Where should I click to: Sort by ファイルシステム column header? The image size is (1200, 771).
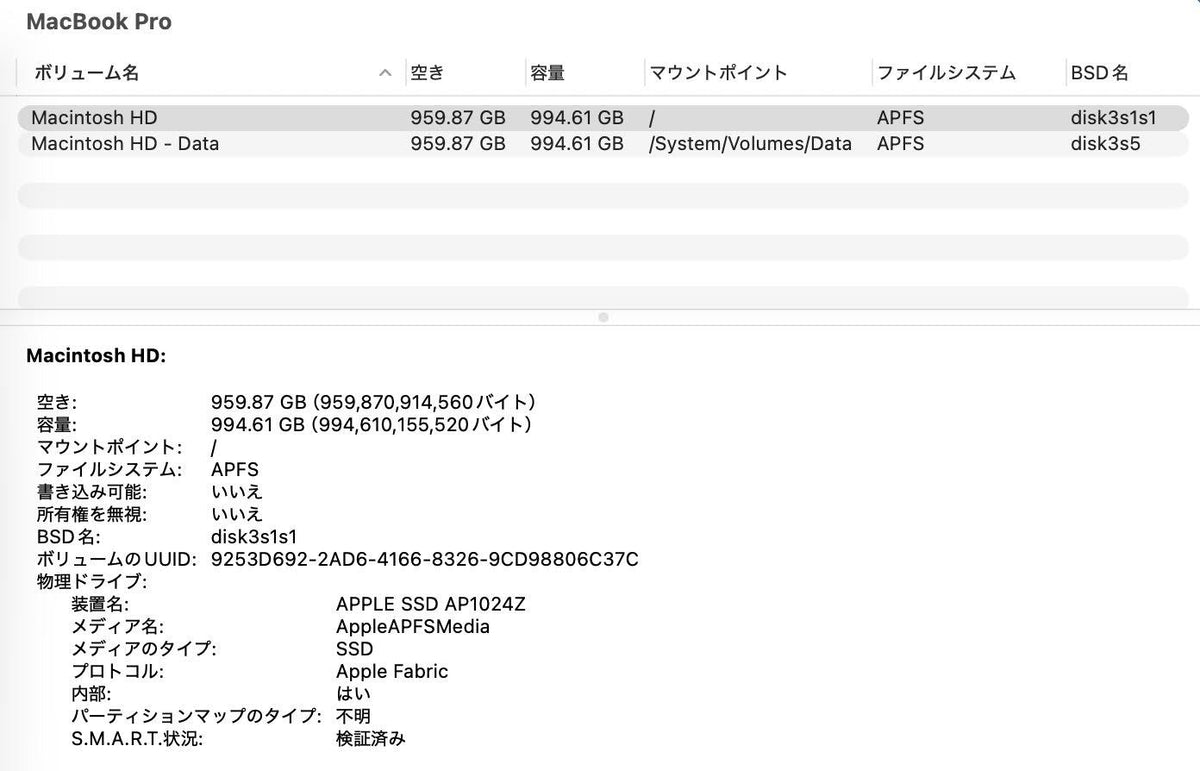[946, 73]
